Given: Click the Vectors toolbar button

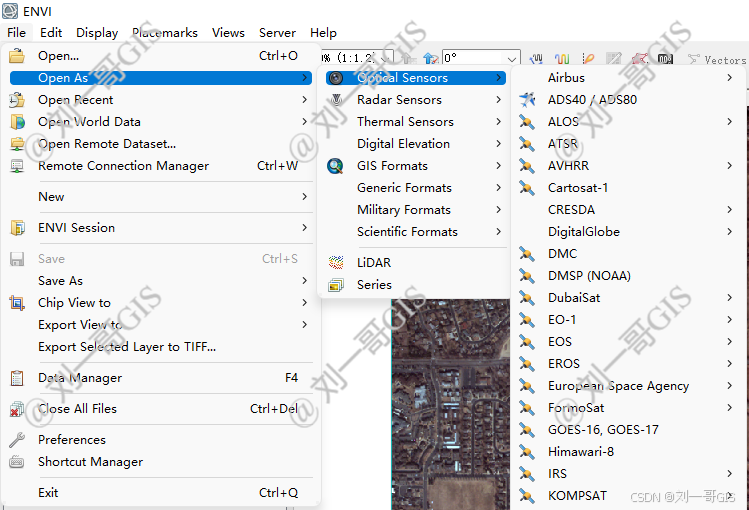Looking at the screenshot, I should pyautogui.click(x=717, y=60).
